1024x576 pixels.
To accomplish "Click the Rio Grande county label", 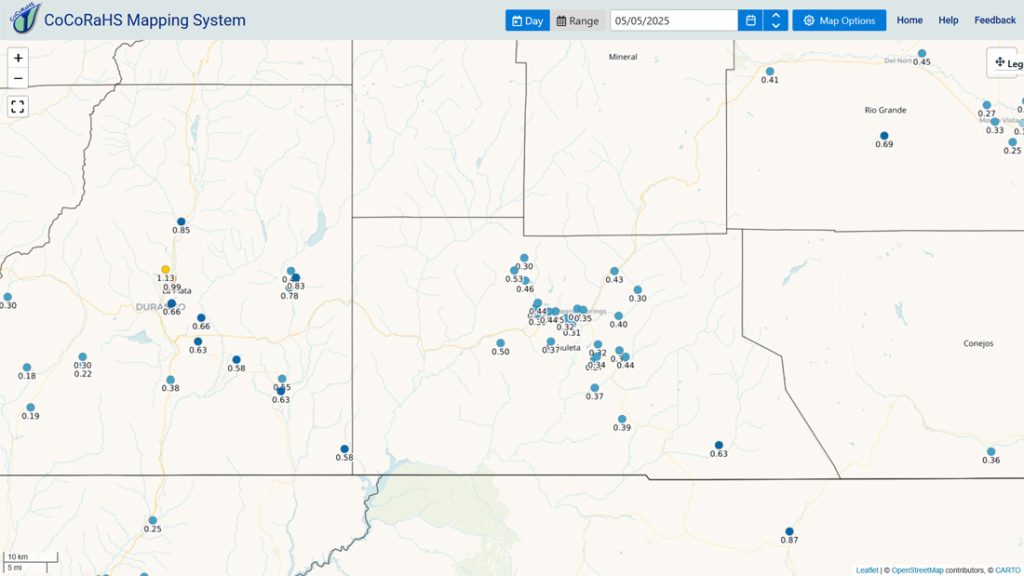I will click(x=886, y=110).
